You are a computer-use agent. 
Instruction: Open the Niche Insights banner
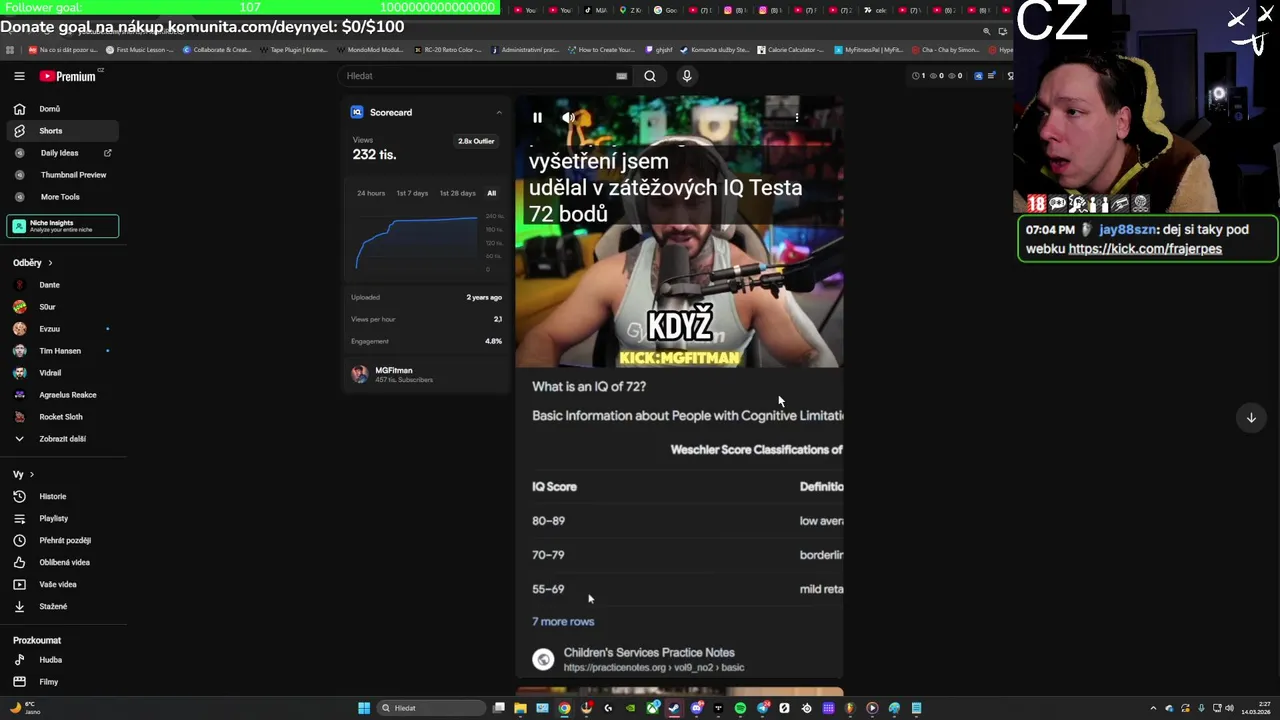(x=63, y=226)
